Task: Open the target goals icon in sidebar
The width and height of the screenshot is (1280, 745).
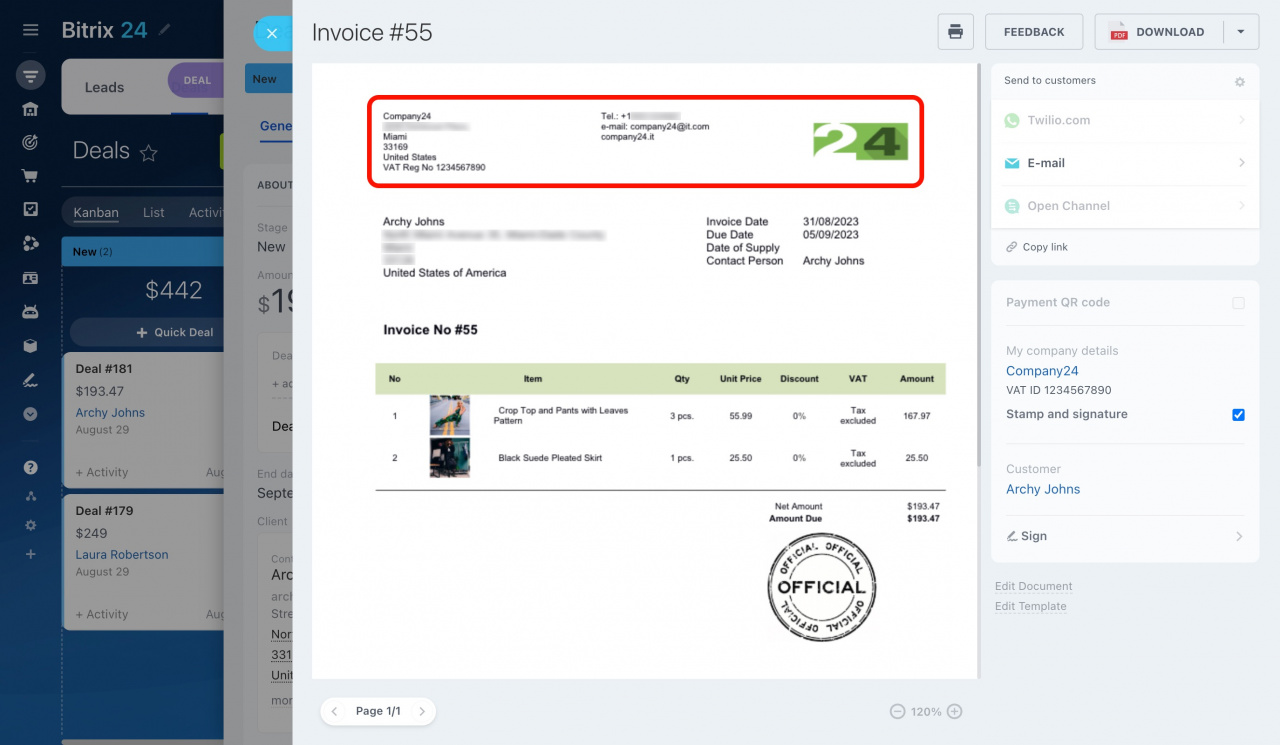Action: coord(31,142)
